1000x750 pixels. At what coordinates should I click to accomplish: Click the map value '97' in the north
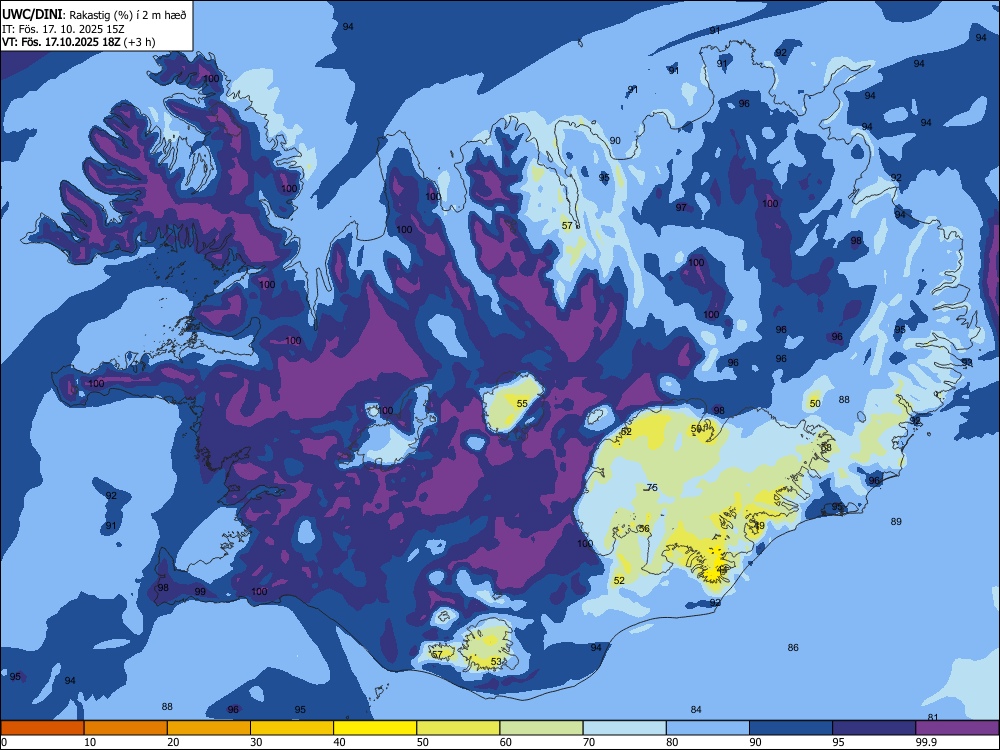click(681, 207)
